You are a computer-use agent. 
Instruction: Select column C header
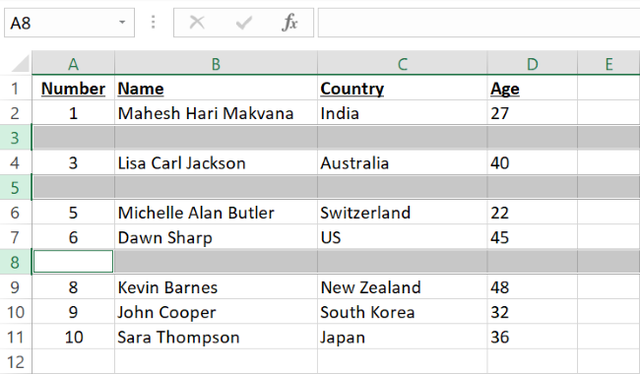tap(402, 64)
